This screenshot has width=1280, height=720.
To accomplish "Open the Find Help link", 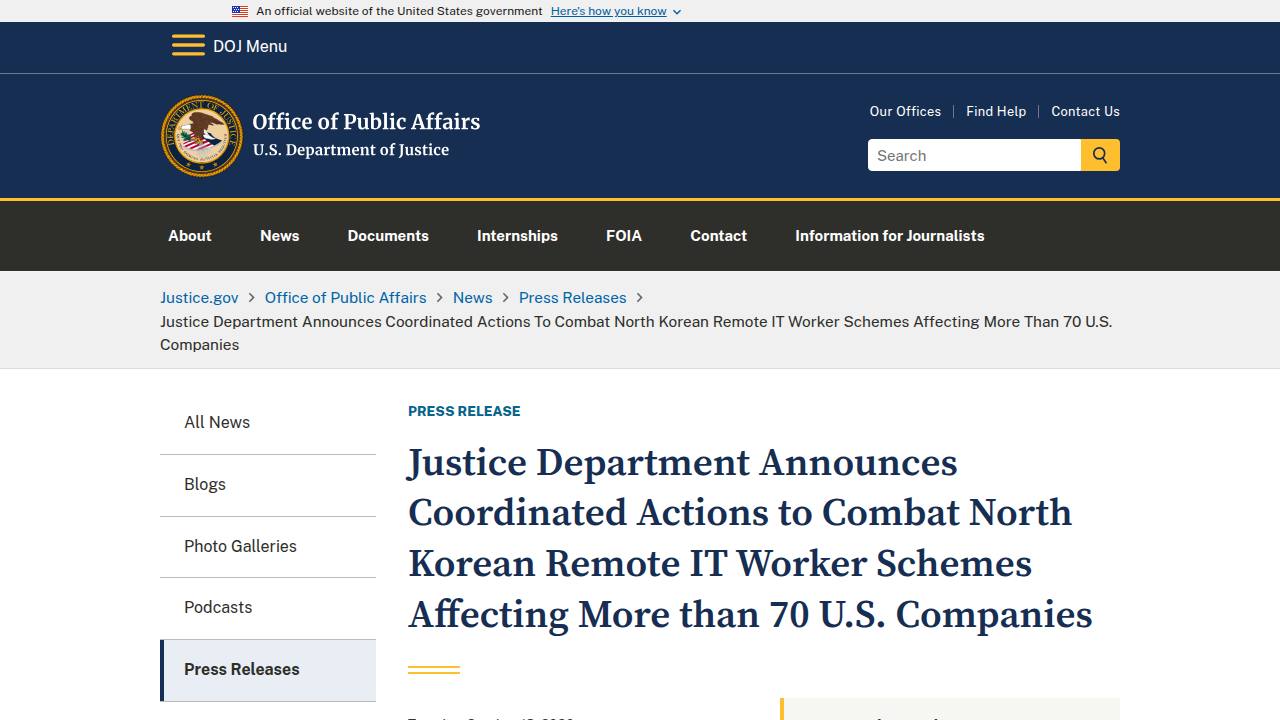I will (996, 111).
